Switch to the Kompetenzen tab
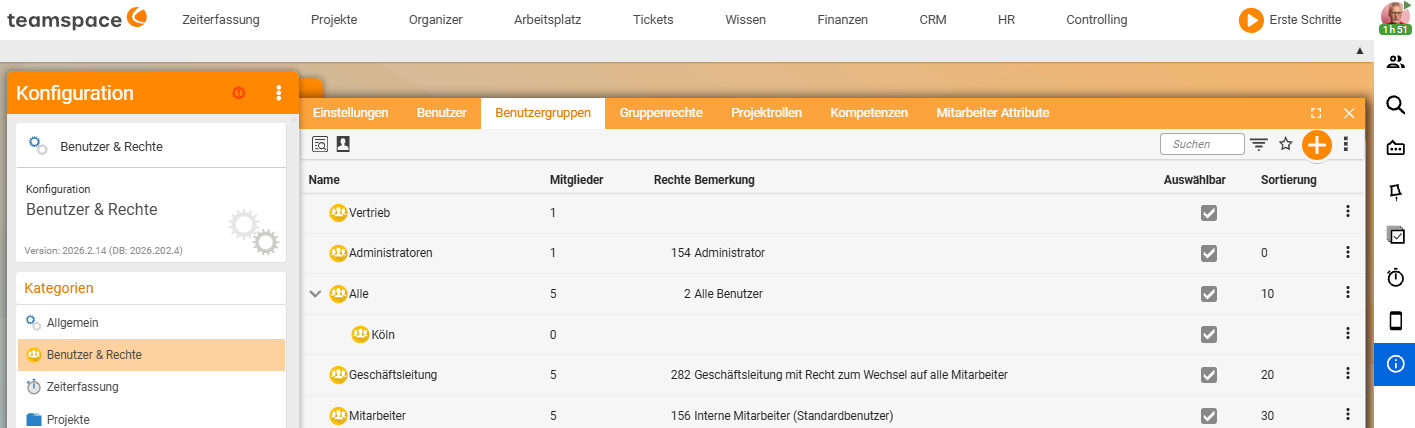 point(869,113)
